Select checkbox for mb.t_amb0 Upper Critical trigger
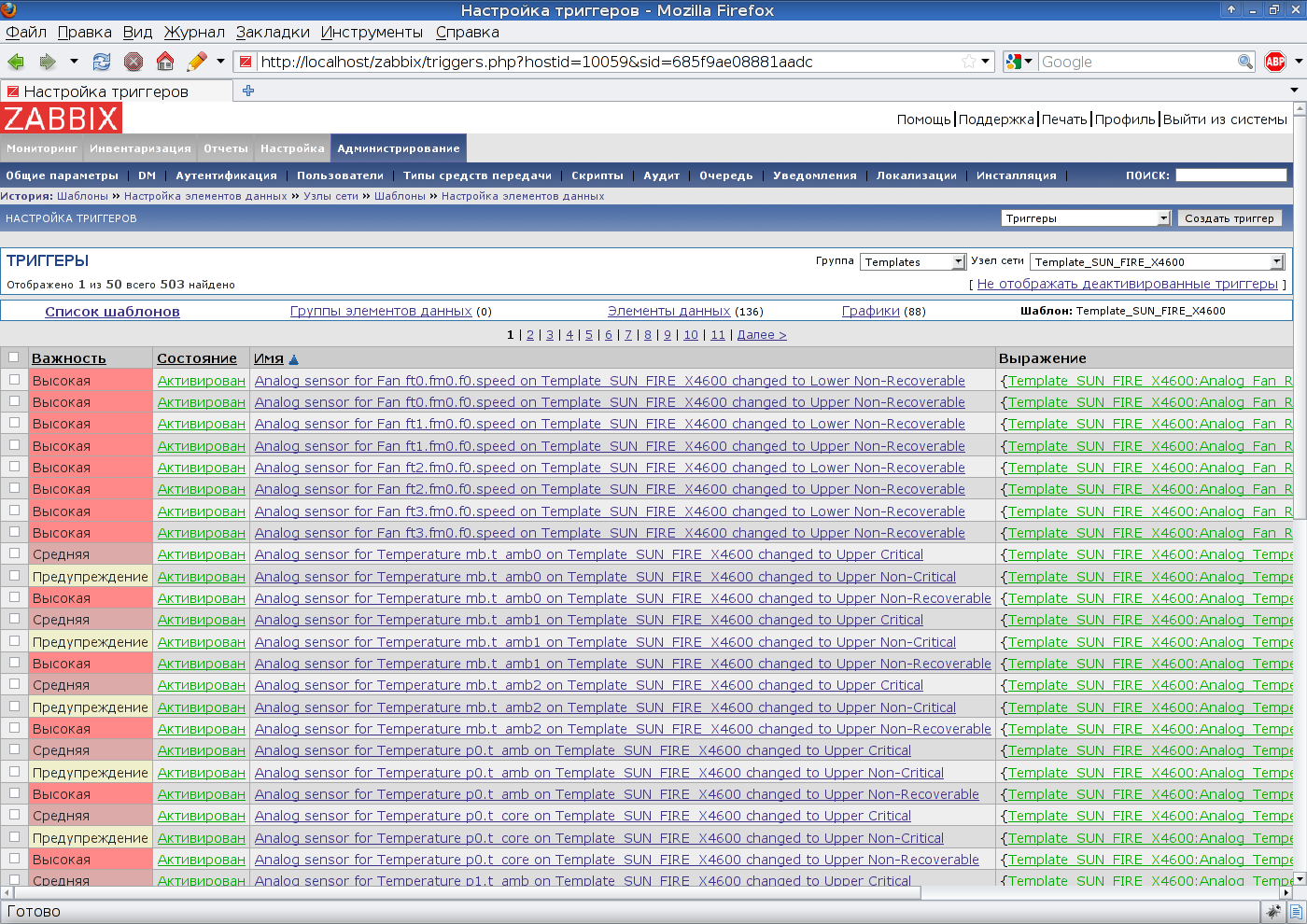The image size is (1307, 924). 14,553
